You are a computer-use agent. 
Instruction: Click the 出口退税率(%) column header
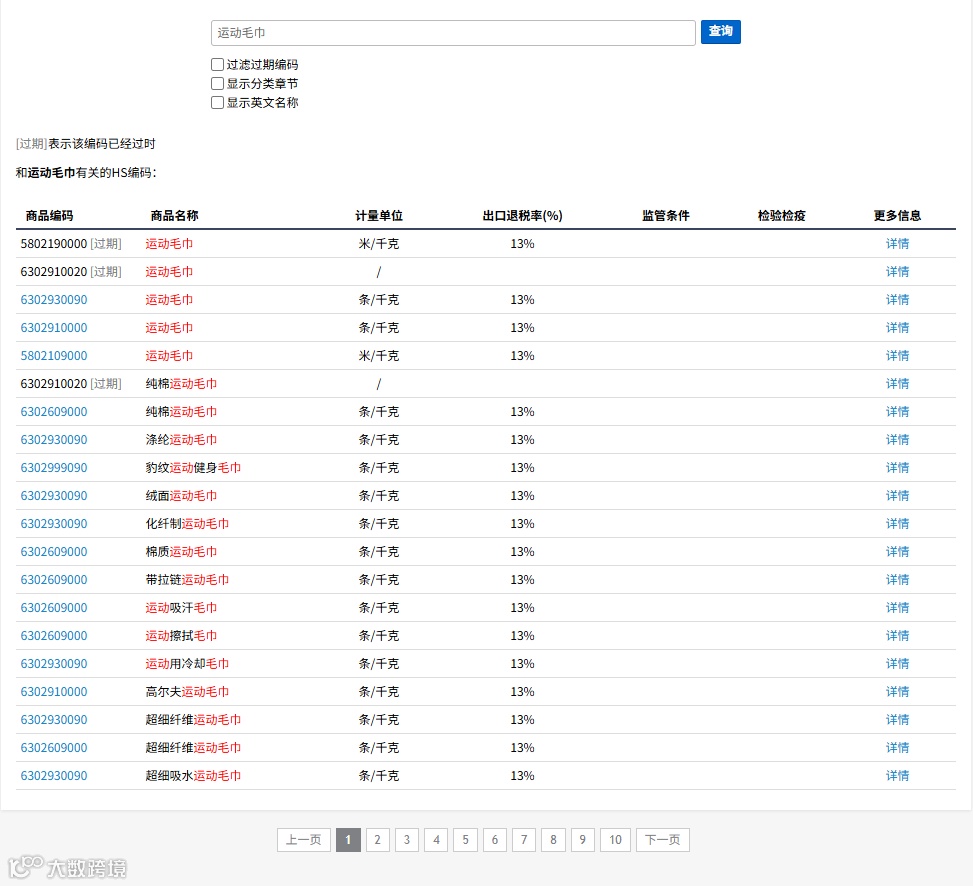(522, 216)
